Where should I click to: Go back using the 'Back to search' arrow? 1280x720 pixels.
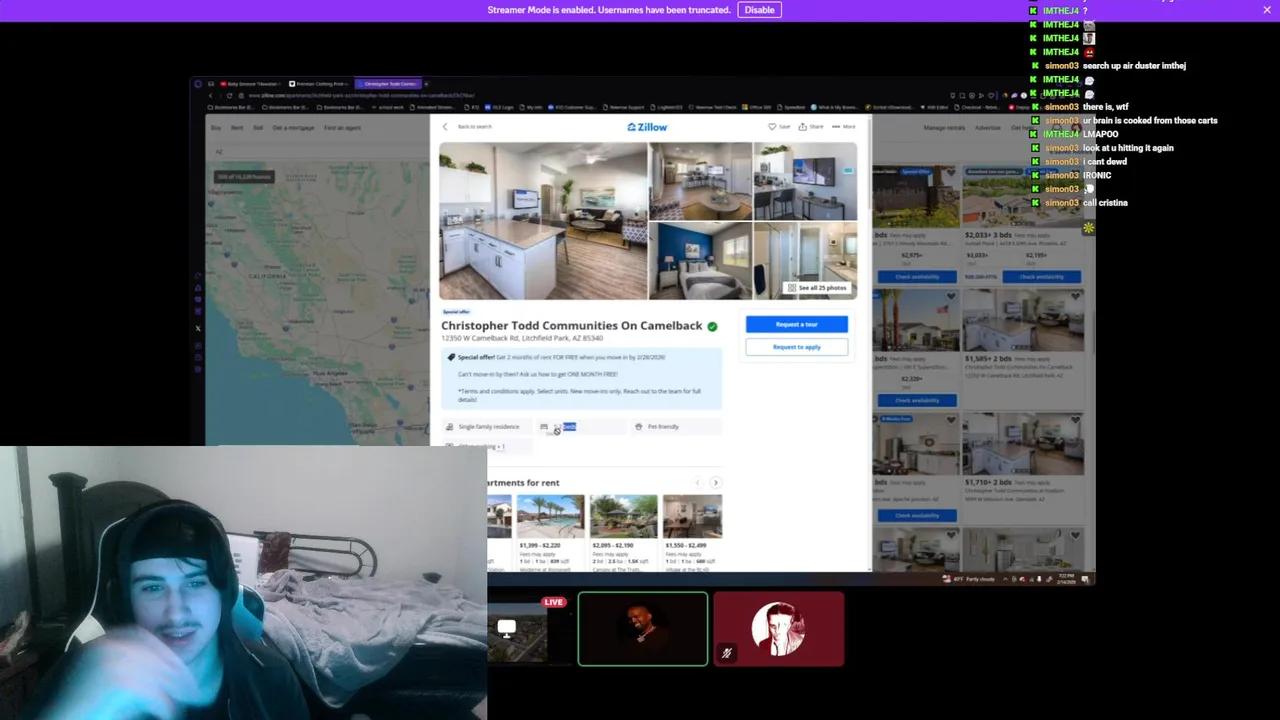pyautogui.click(x=446, y=127)
